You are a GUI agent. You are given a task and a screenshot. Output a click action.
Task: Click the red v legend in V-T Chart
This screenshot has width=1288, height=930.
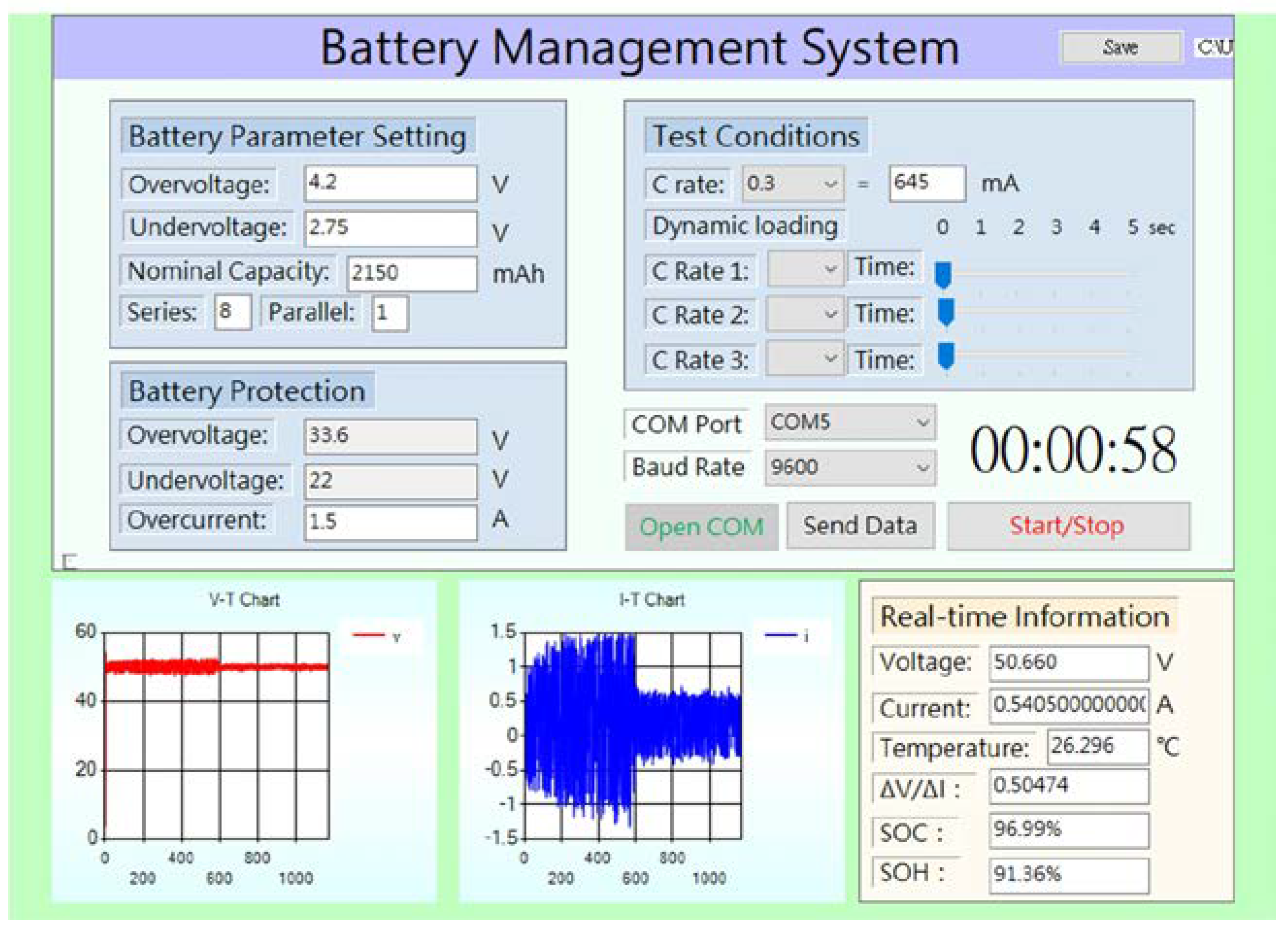point(377,636)
